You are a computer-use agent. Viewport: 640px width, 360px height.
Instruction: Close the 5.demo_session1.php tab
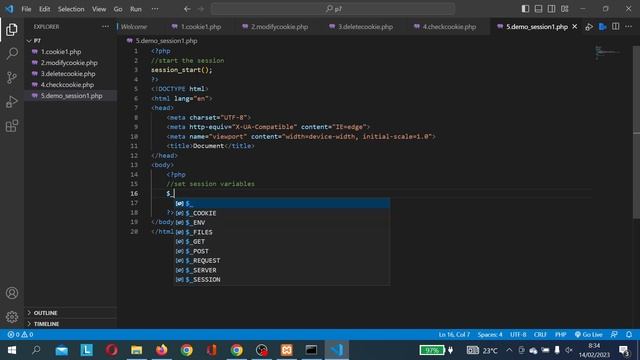tap(575, 27)
